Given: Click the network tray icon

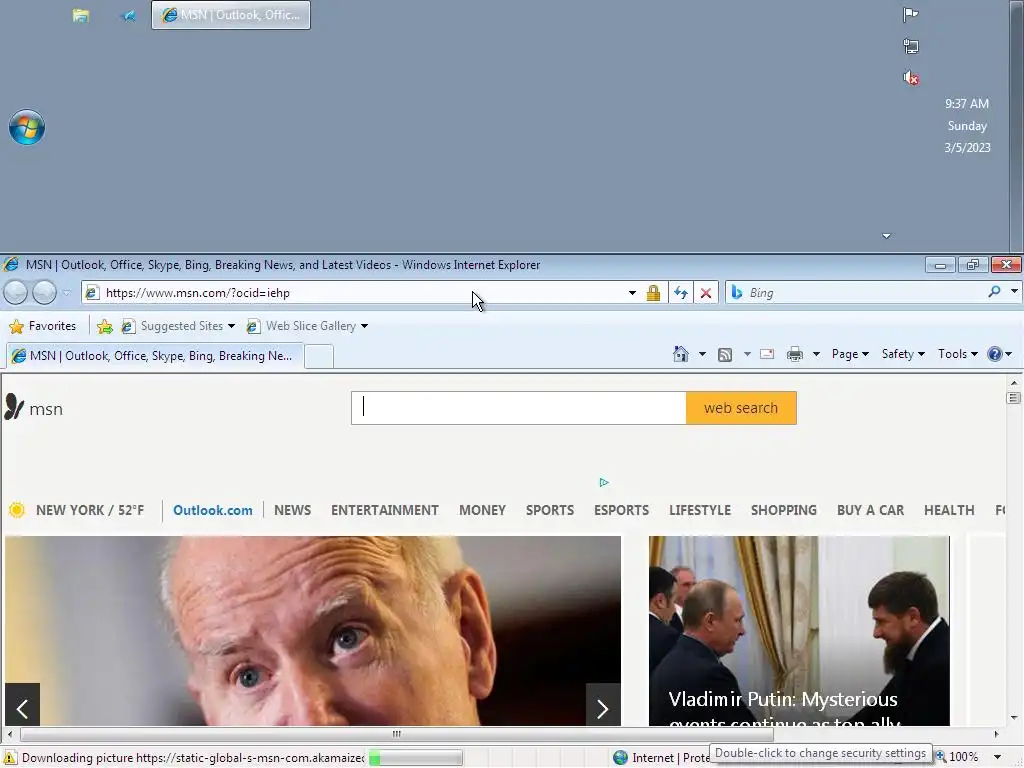Looking at the screenshot, I should (x=910, y=46).
